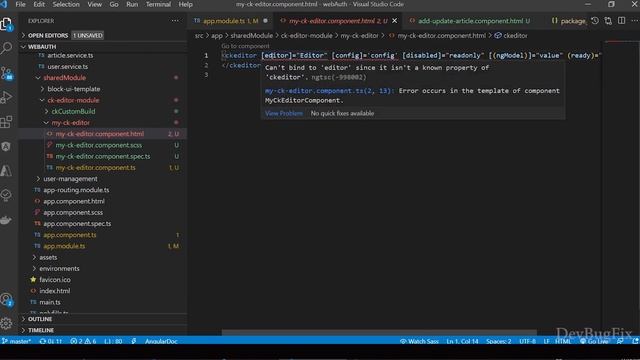This screenshot has width=640, height=360.
Task: Click Watch Sass in status bar
Action: coord(419,341)
